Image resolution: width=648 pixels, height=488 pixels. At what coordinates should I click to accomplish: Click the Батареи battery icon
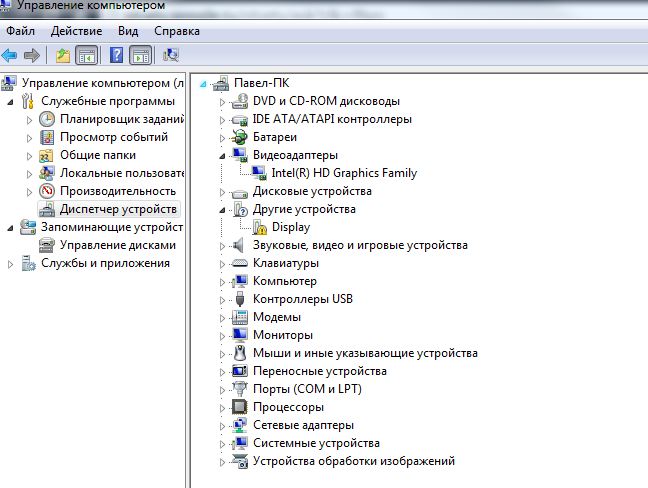(240, 137)
